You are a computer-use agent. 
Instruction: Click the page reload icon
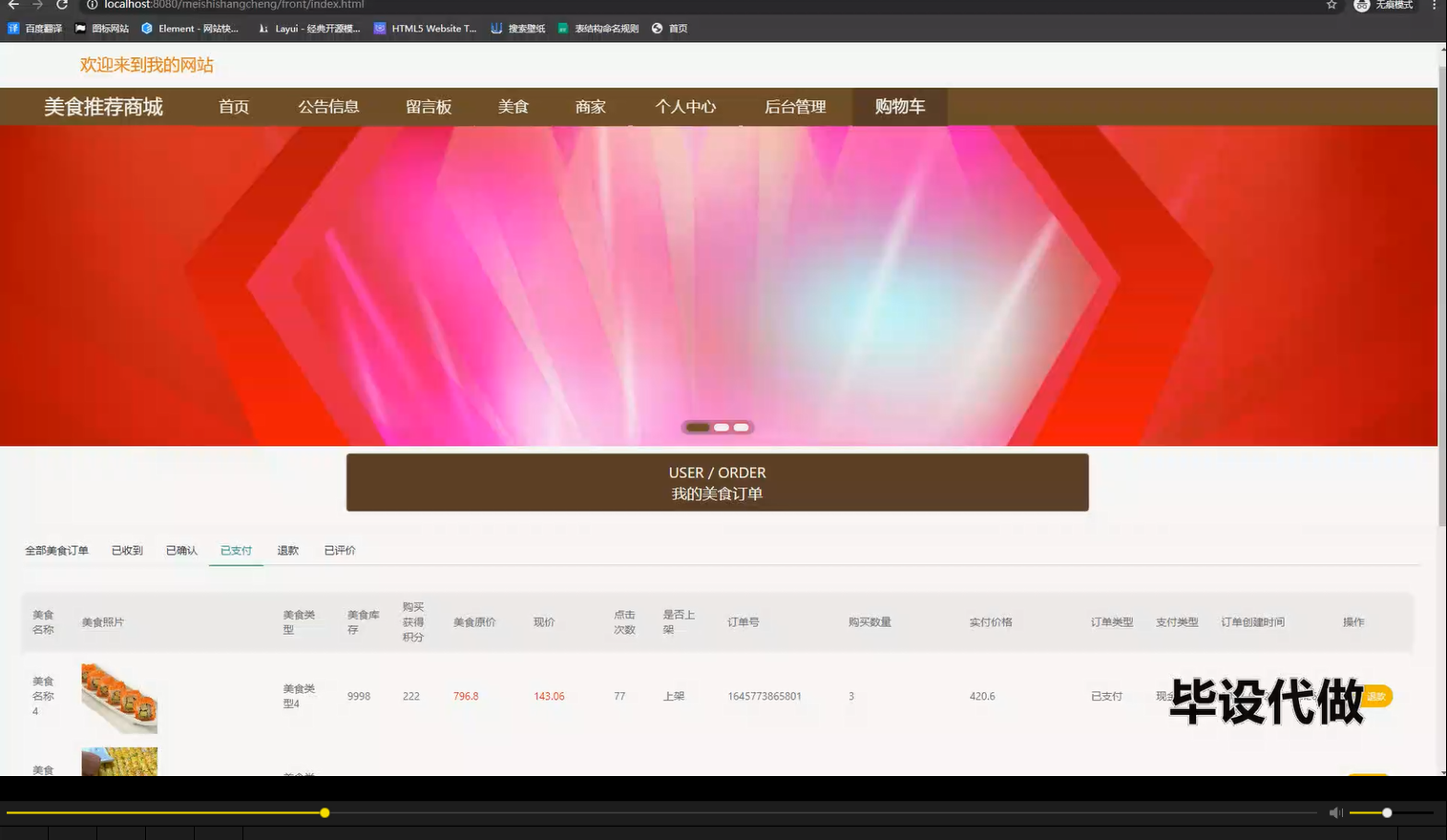point(62,5)
